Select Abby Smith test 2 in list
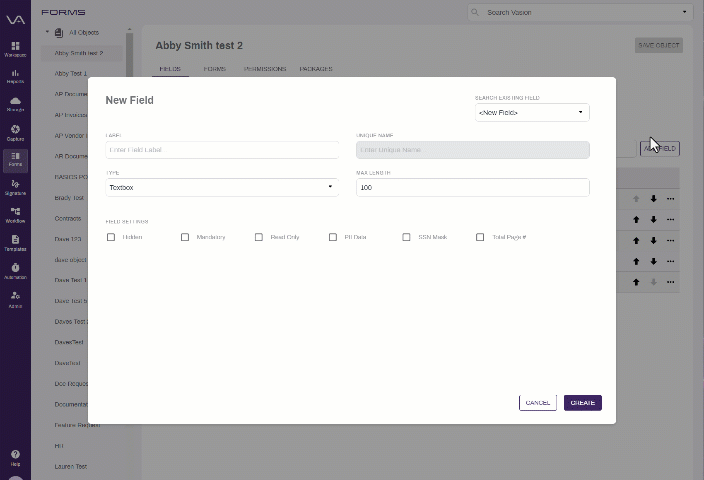Image resolution: width=704 pixels, height=480 pixels. tap(81, 53)
